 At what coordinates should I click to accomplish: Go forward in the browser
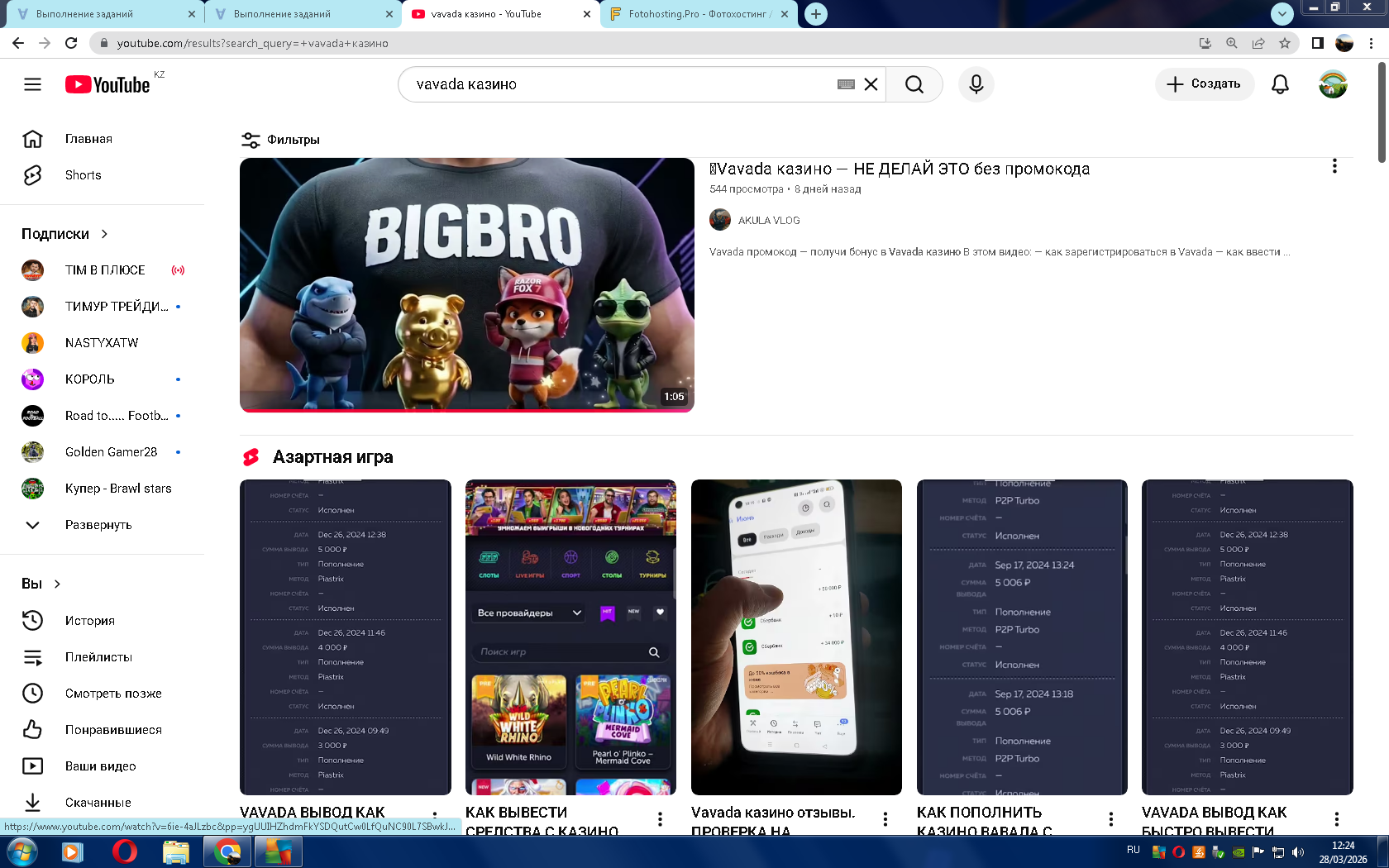pyautogui.click(x=45, y=43)
